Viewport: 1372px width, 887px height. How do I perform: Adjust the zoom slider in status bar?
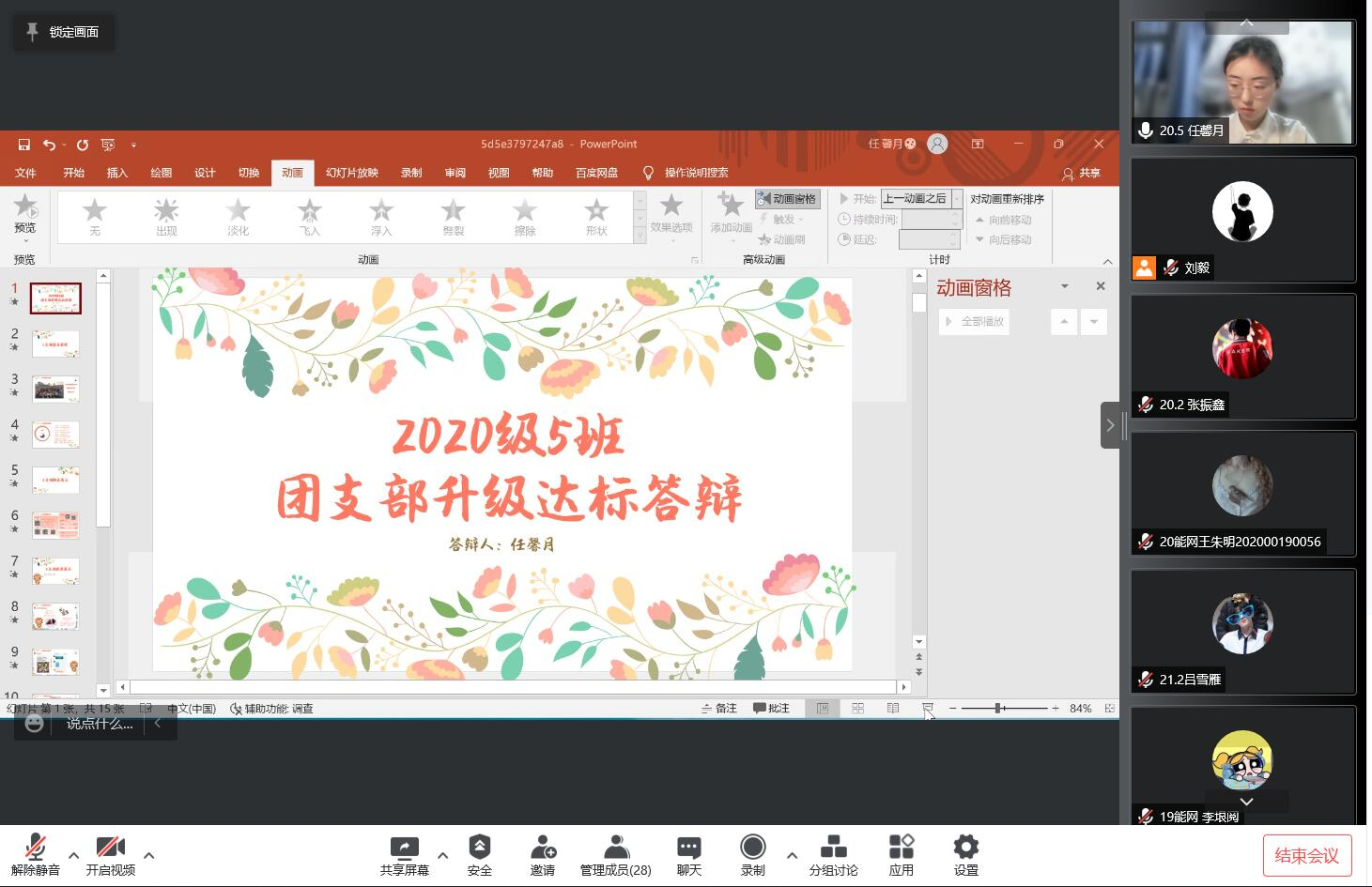[997, 709]
